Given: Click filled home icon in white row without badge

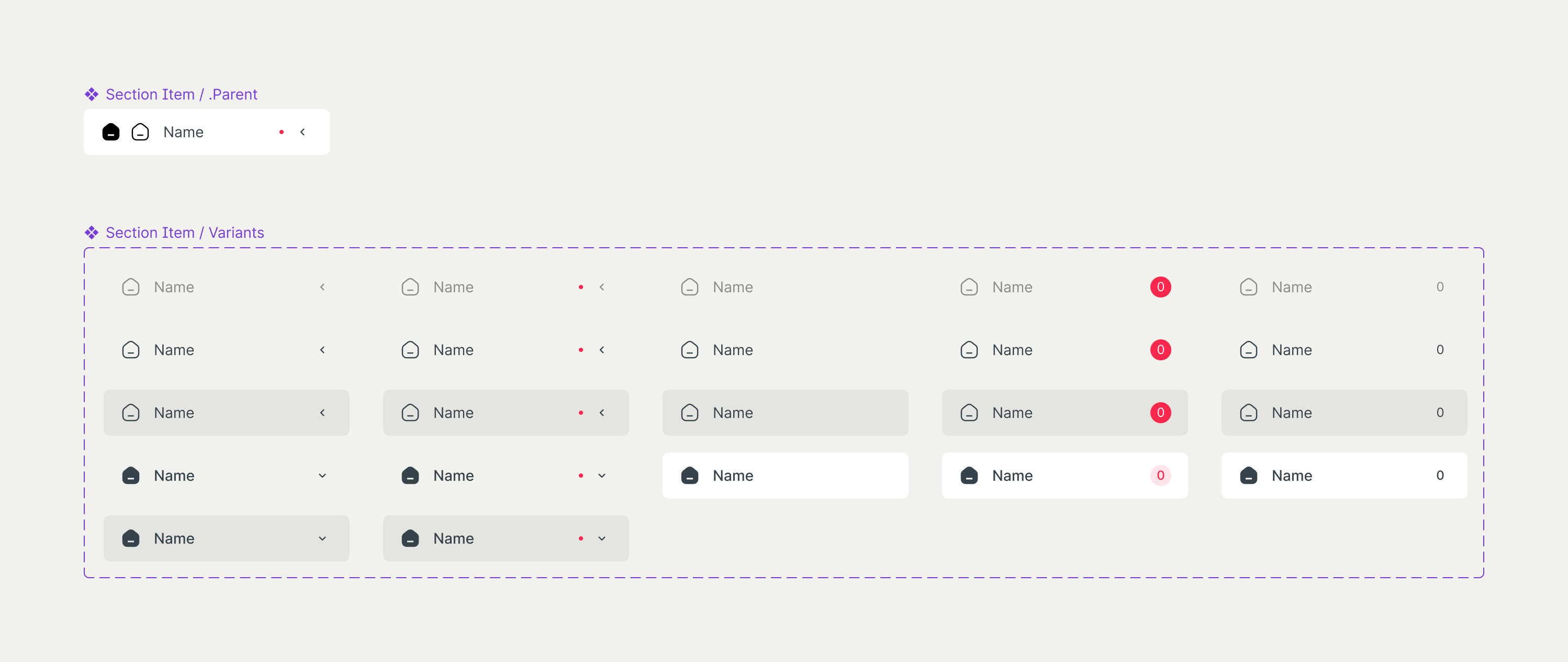Looking at the screenshot, I should [x=689, y=476].
